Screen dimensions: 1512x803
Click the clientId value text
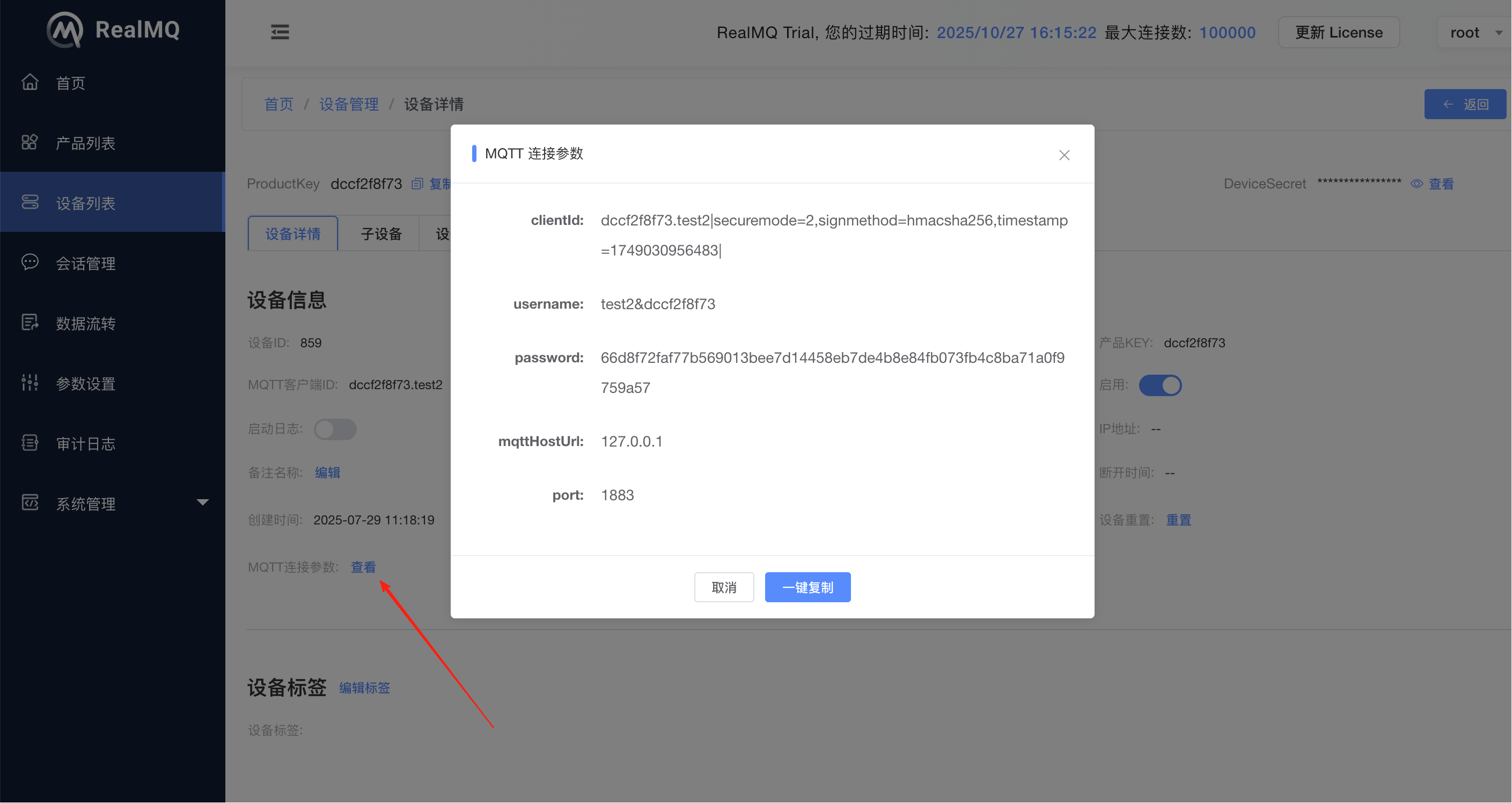[x=834, y=236]
